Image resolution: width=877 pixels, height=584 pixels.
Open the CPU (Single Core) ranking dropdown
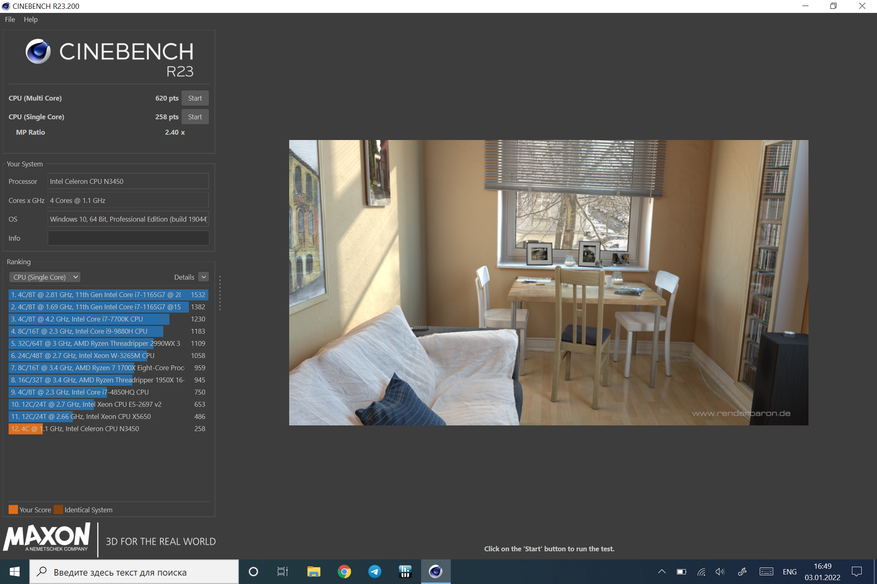[x=45, y=277]
